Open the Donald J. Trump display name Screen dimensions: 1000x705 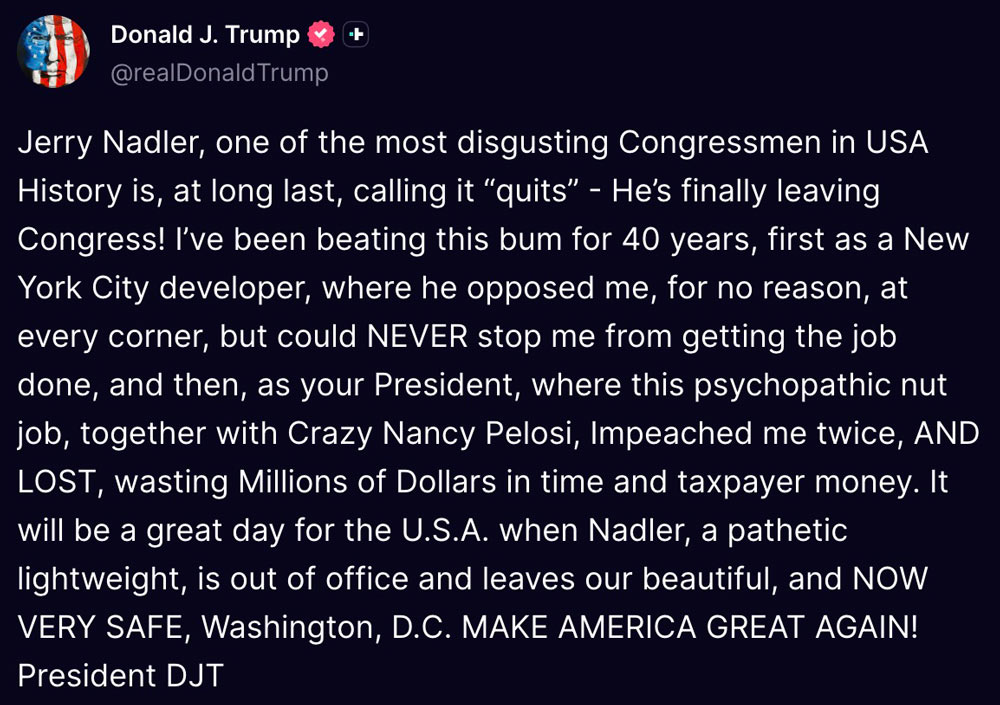(205, 34)
